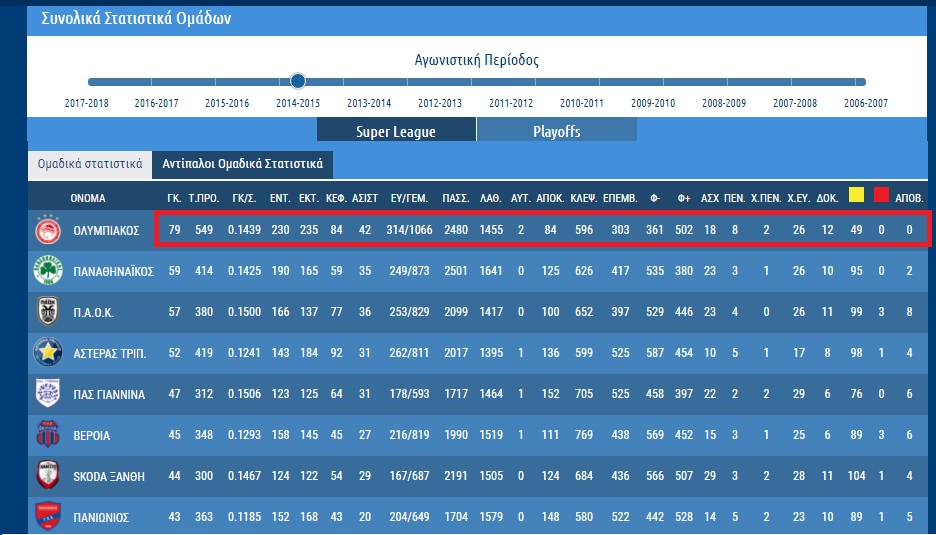Viewport: 936px width, 535px height.
Task: Select the 2012-2013 season
Action: (440, 103)
